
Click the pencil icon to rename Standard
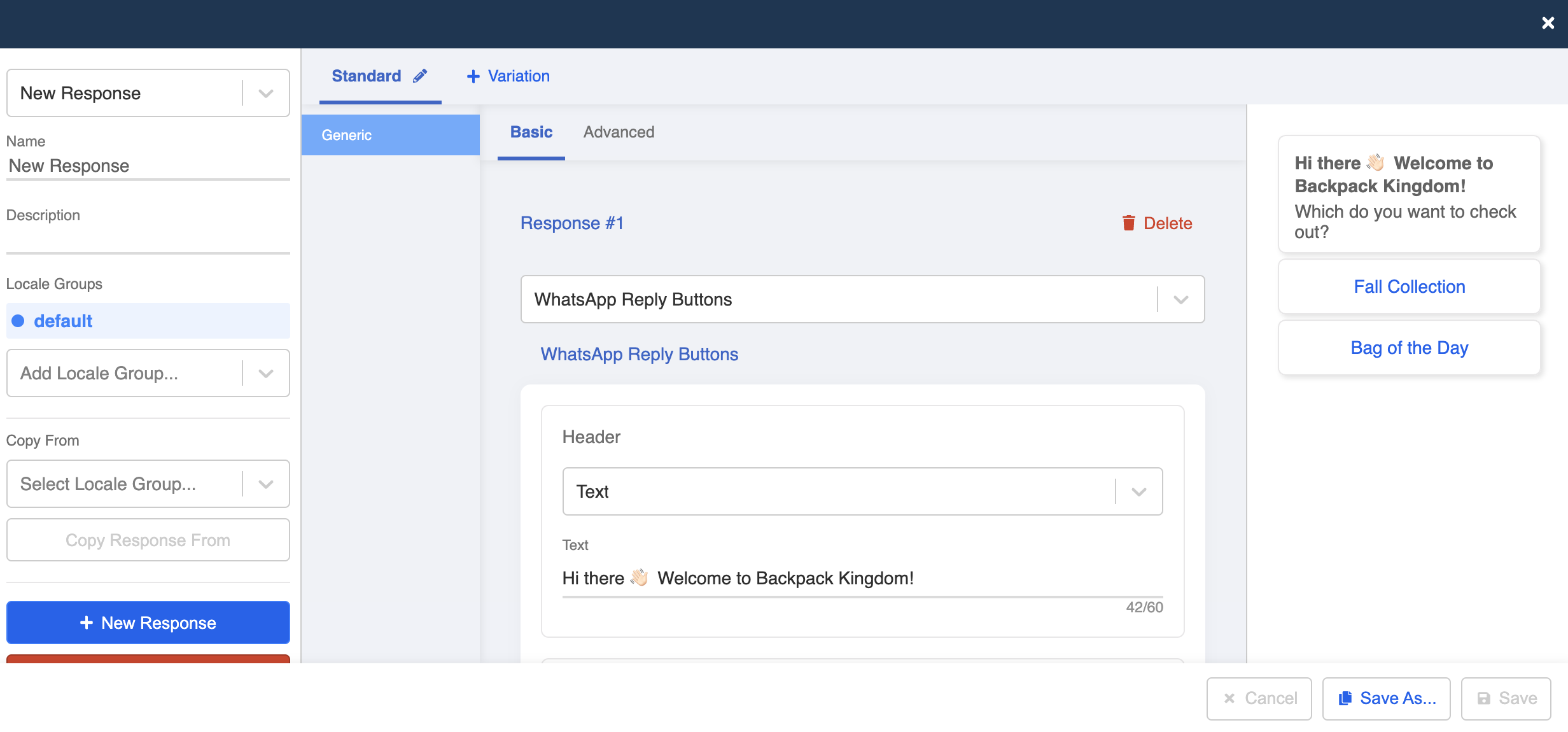(419, 76)
